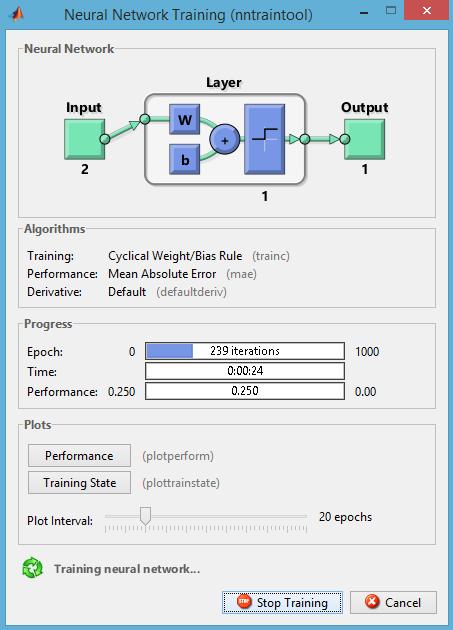This screenshot has height=630, width=453.
Task: Click the green Input block in the diagram
Action: pyautogui.click(x=85, y=139)
